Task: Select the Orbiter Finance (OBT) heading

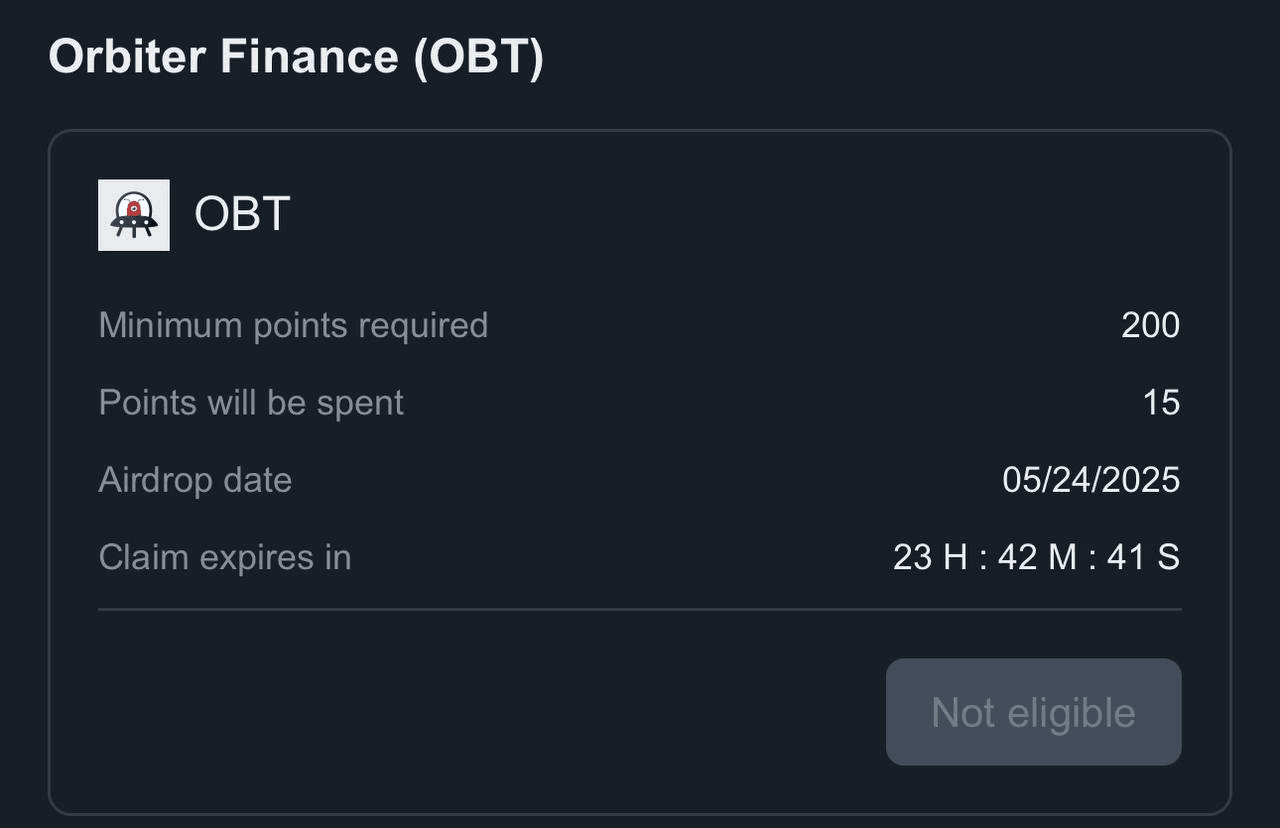Action: (x=296, y=57)
